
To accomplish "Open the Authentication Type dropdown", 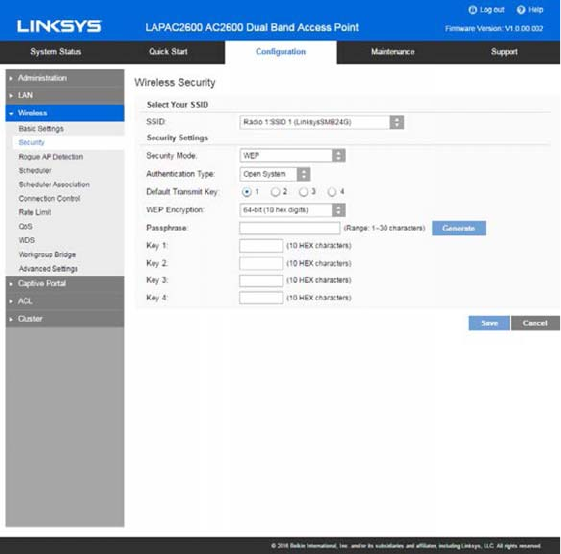I will point(275,174).
